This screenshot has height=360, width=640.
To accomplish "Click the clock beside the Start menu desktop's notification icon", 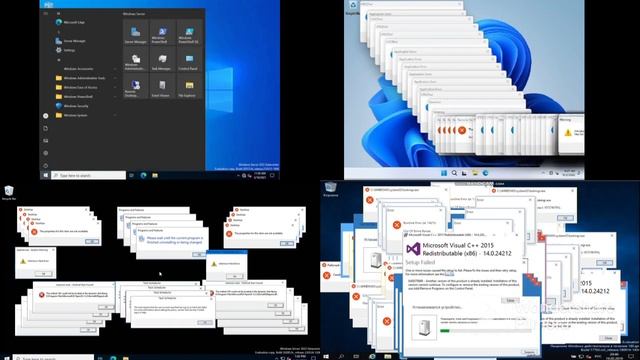I will pos(260,176).
